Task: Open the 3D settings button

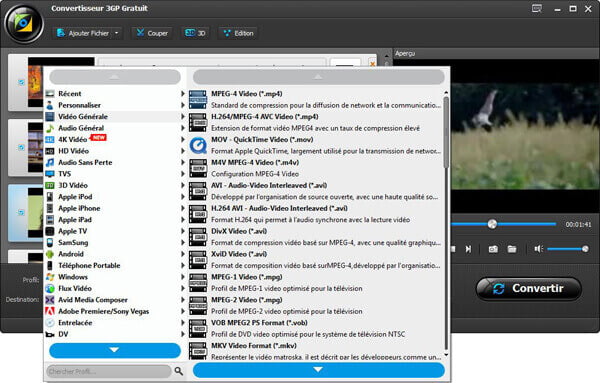Action: [x=195, y=33]
